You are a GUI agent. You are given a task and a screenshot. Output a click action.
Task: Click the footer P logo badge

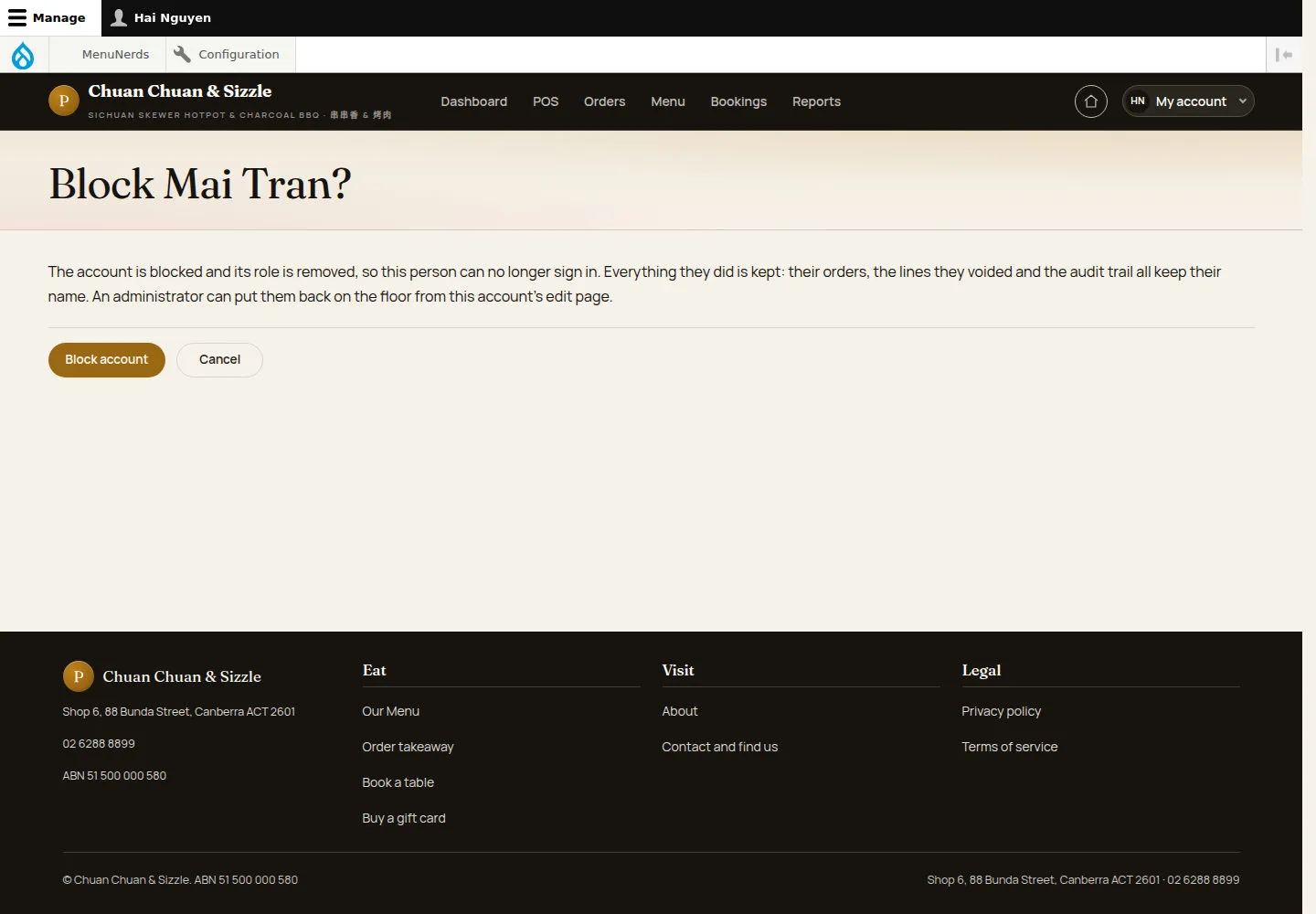click(x=79, y=676)
